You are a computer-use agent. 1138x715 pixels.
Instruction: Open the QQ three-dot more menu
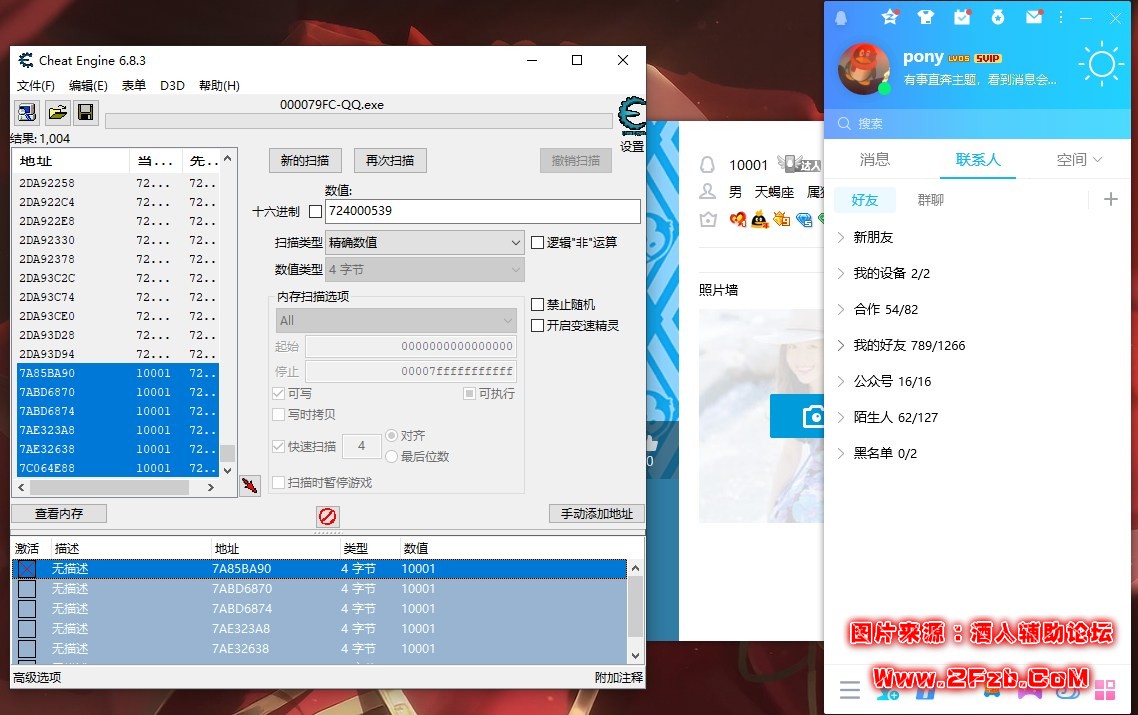pos(1061,17)
